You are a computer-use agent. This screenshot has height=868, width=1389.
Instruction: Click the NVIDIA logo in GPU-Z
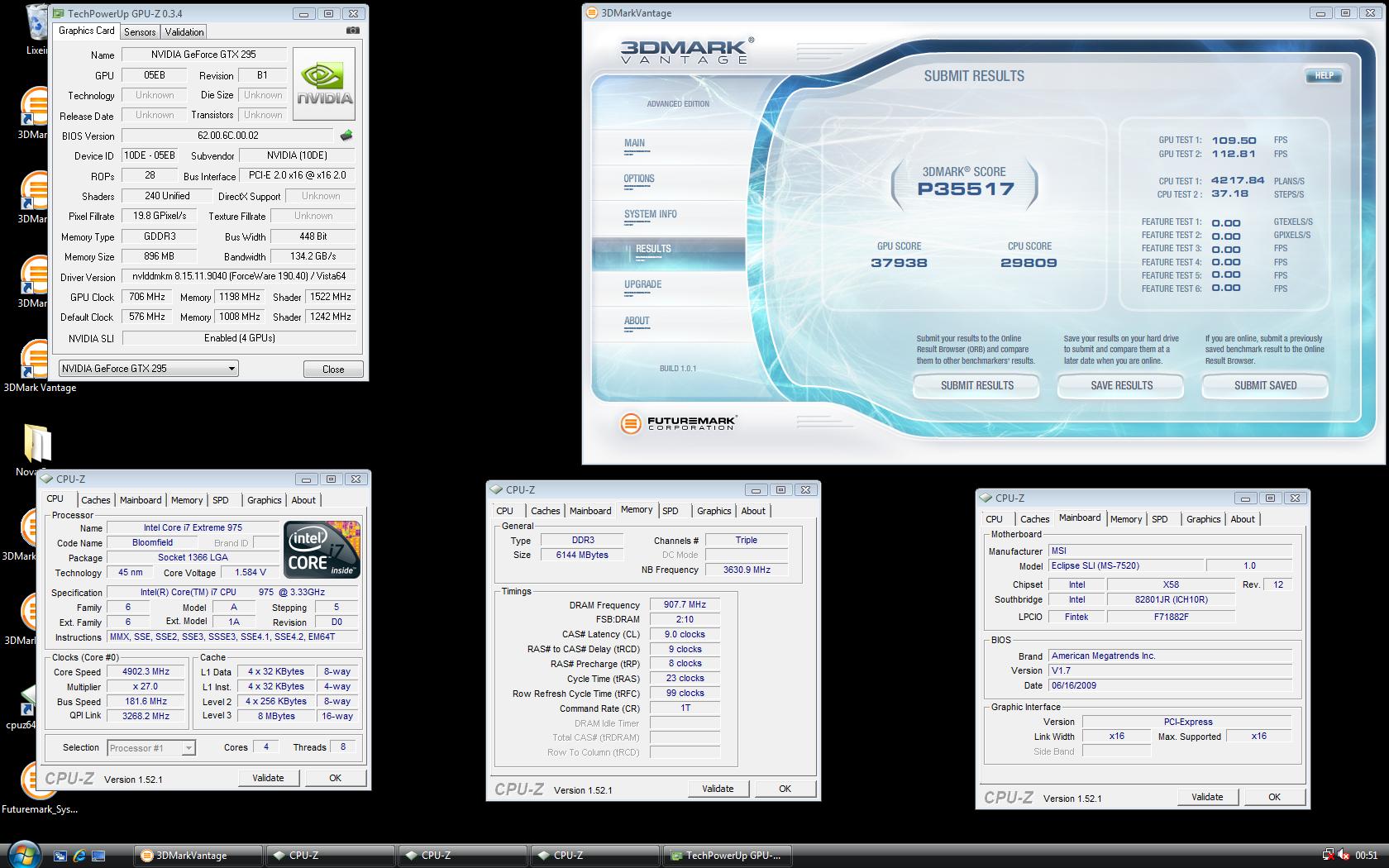tap(325, 83)
